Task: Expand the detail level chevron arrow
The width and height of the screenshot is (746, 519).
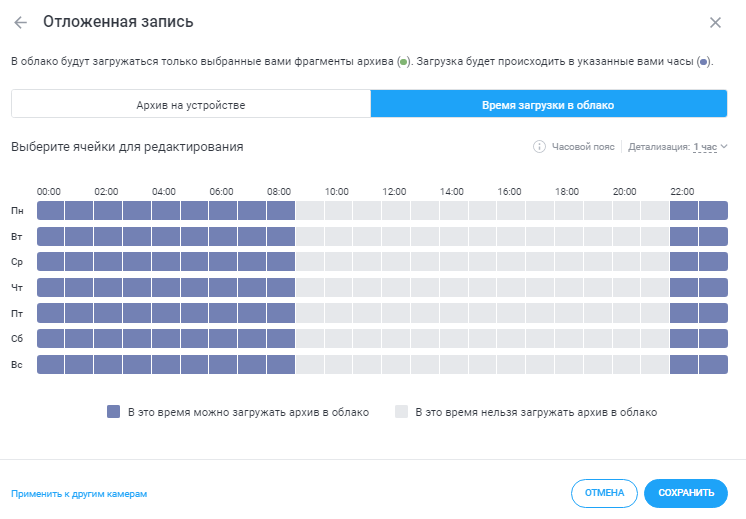Action: click(x=723, y=147)
